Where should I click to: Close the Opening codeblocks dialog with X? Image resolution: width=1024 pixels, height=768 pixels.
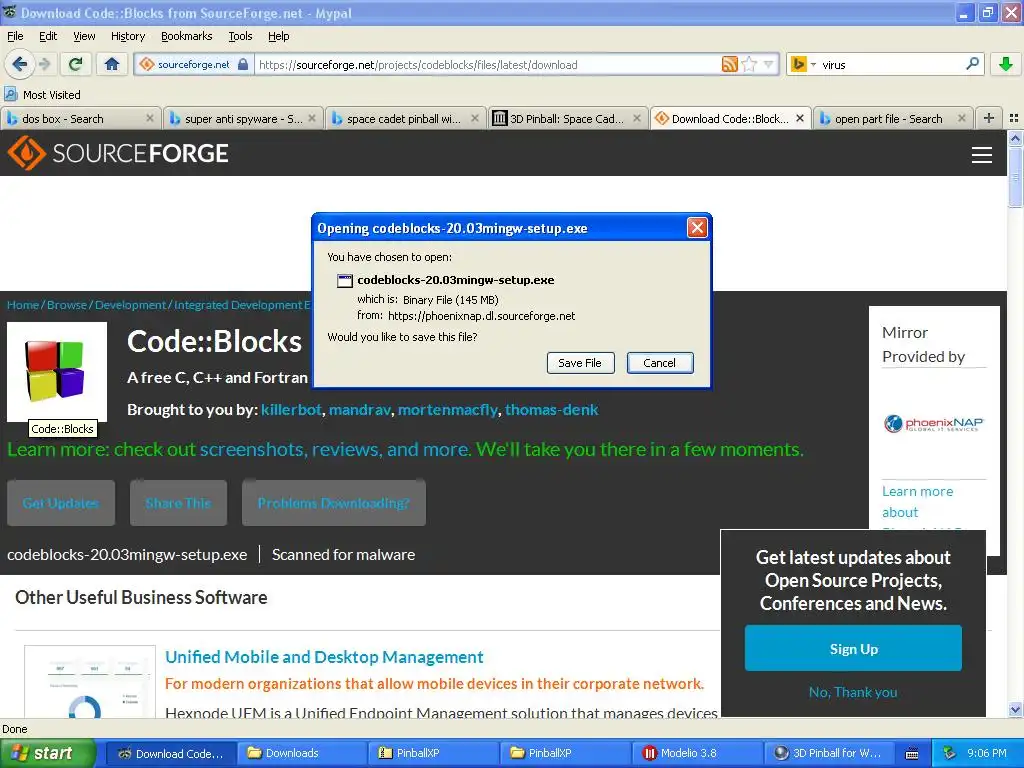[x=697, y=227]
